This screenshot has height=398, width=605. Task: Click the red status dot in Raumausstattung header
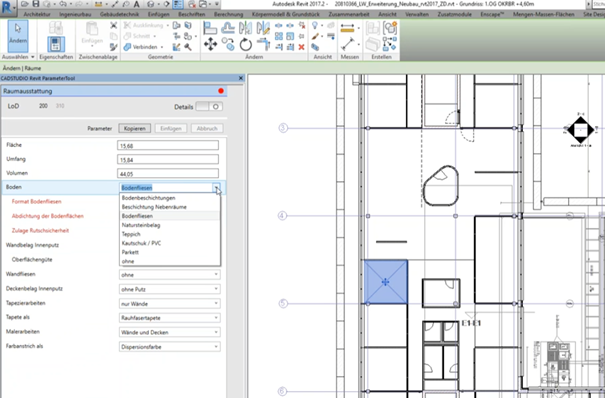click(221, 91)
